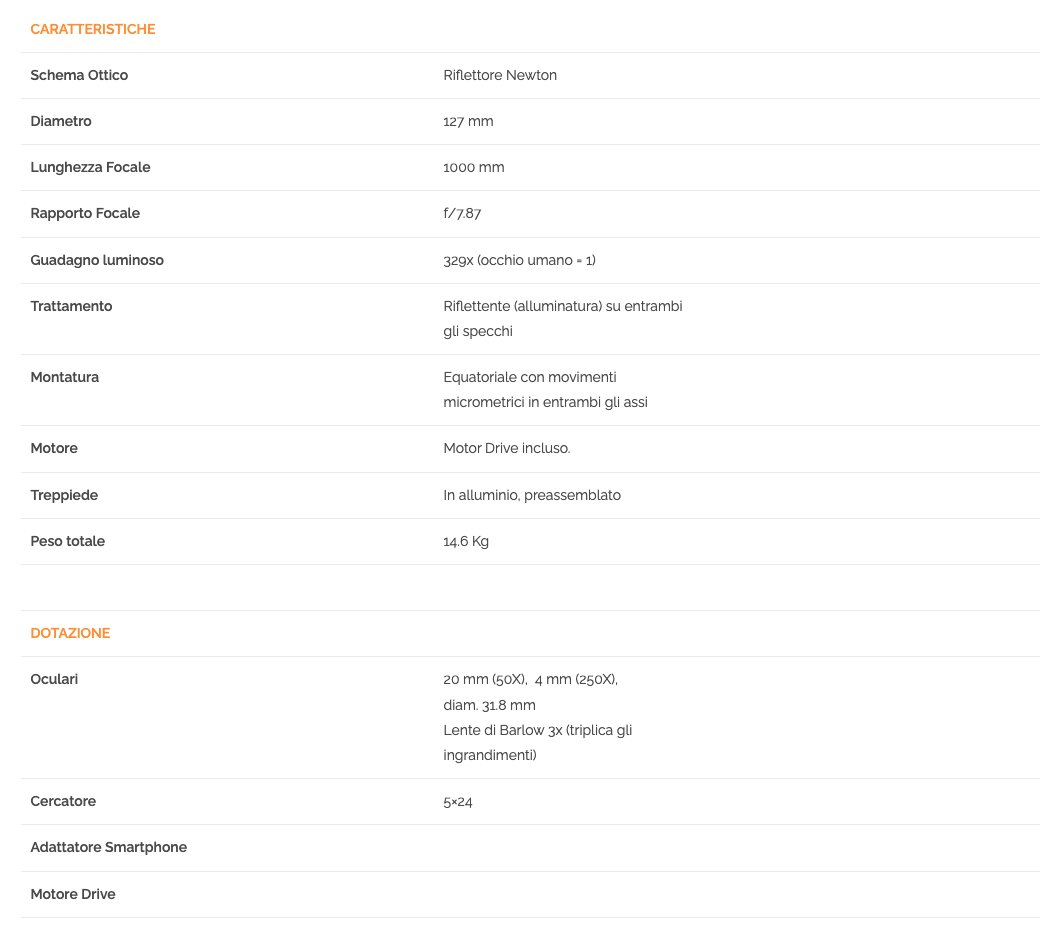The width and height of the screenshot is (1063, 946).
Task: Click the Trattamento row label
Action: (x=71, y=306)
